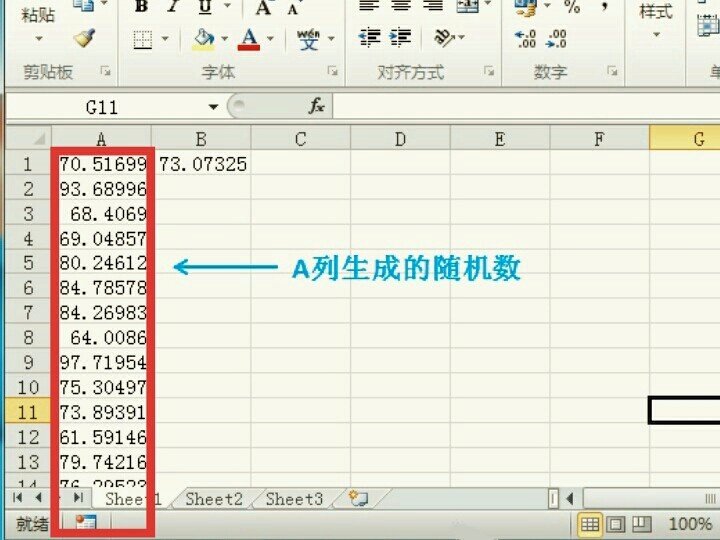Image resolution: width=720 pixels, height=540 pixels.
Task: Open the phonetic guide dropdown arrow
Action: click(331, 39)
